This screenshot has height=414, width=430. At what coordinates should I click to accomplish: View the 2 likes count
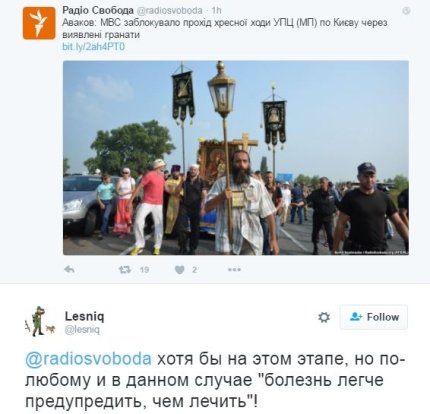[x=194, y=270]
